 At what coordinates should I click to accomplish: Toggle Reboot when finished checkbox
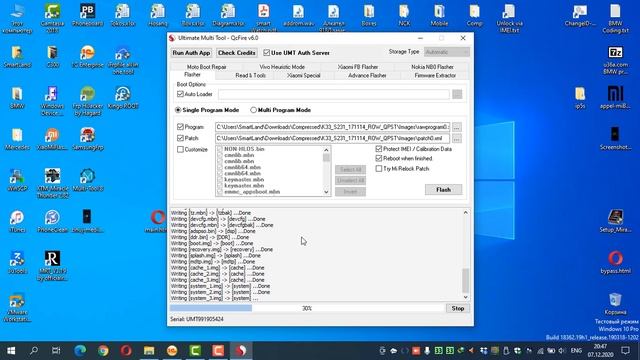379,158
